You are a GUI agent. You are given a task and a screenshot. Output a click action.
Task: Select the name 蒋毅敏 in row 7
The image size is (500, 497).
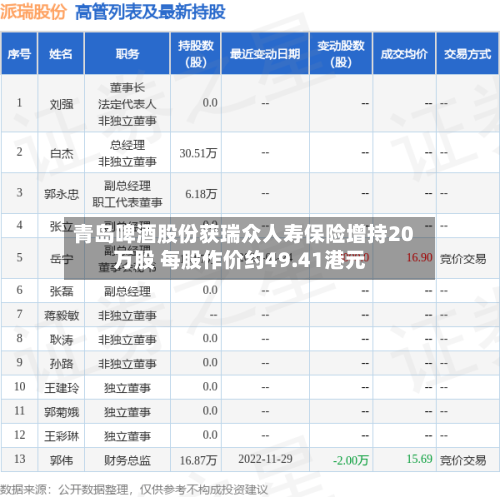tap(61, 315)
